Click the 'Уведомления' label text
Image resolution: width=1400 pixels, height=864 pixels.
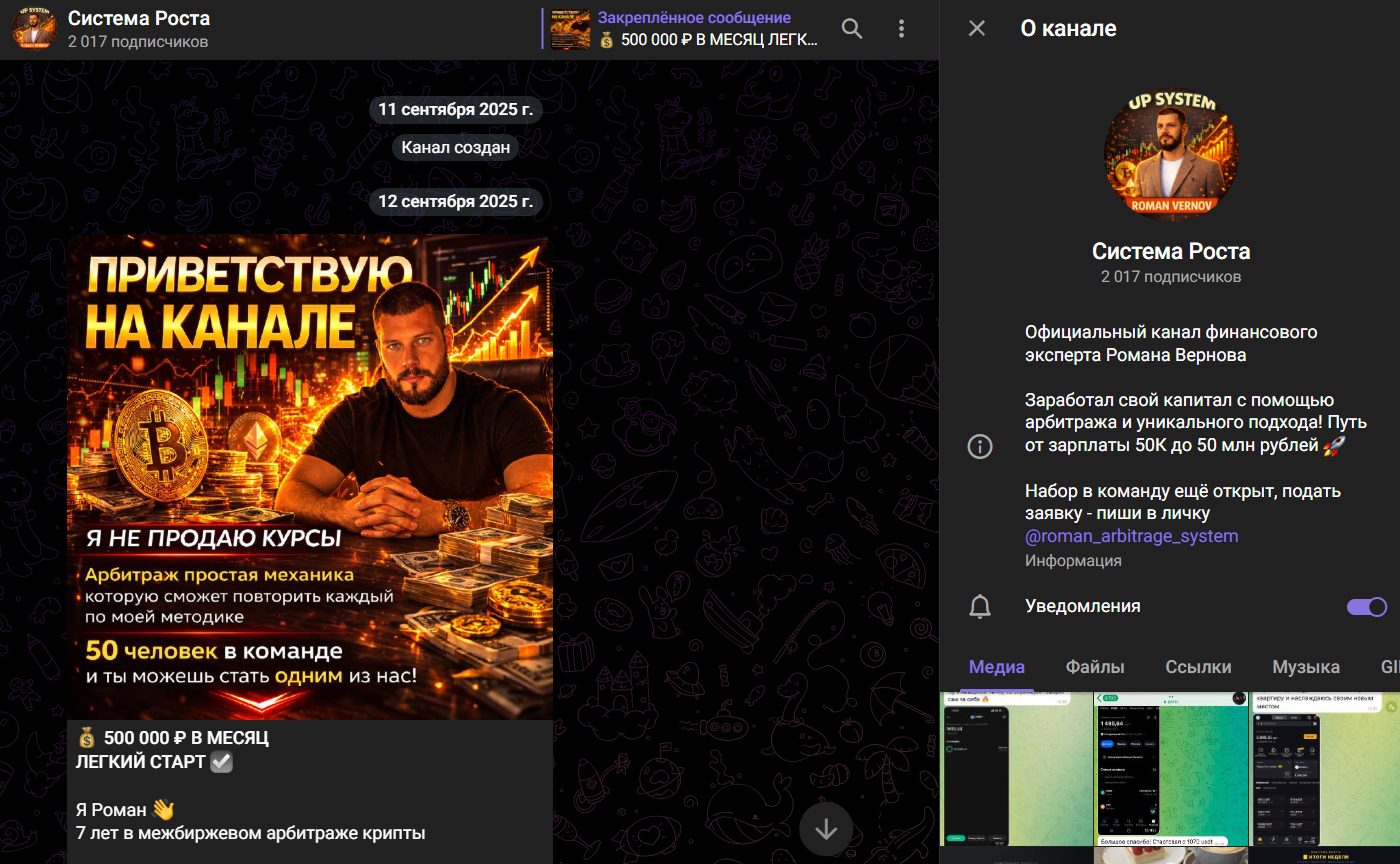coord(1083,606)
